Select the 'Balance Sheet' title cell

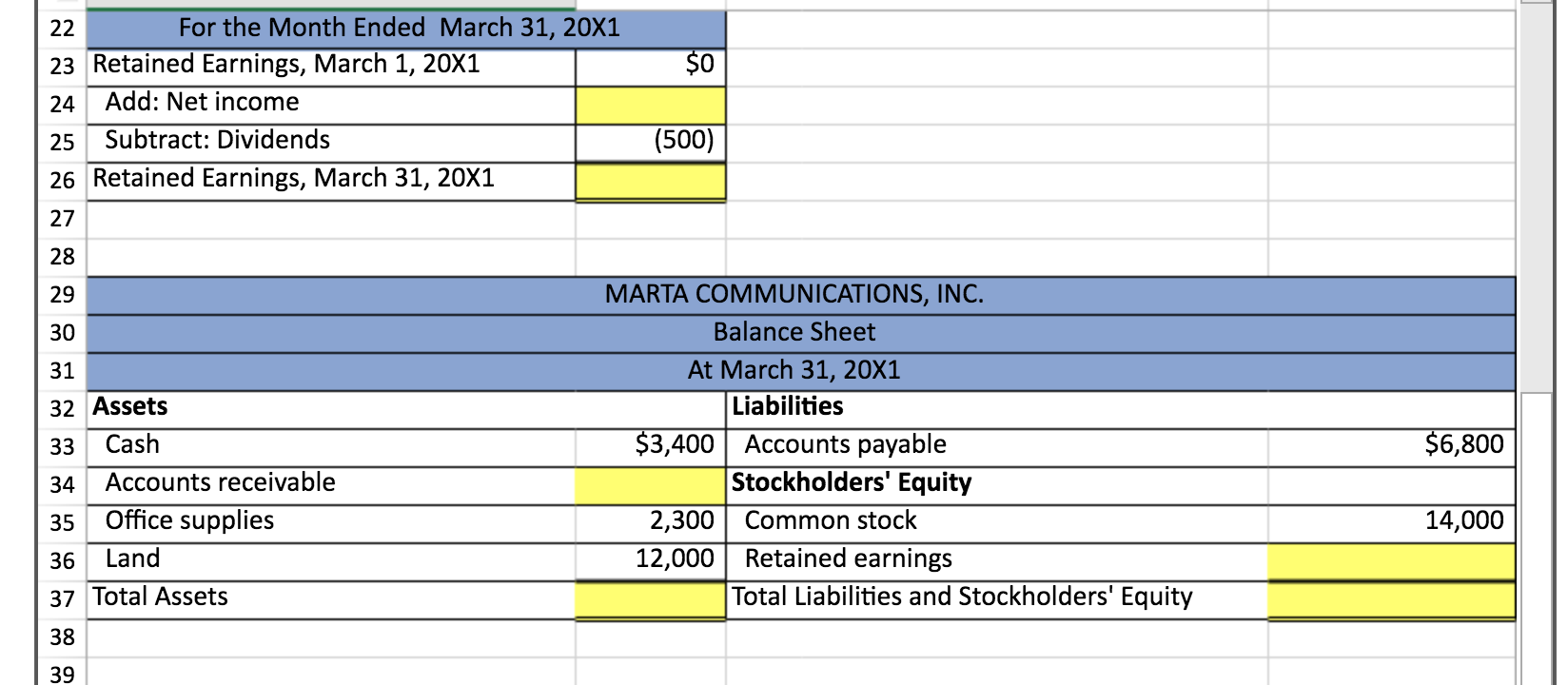801,334
